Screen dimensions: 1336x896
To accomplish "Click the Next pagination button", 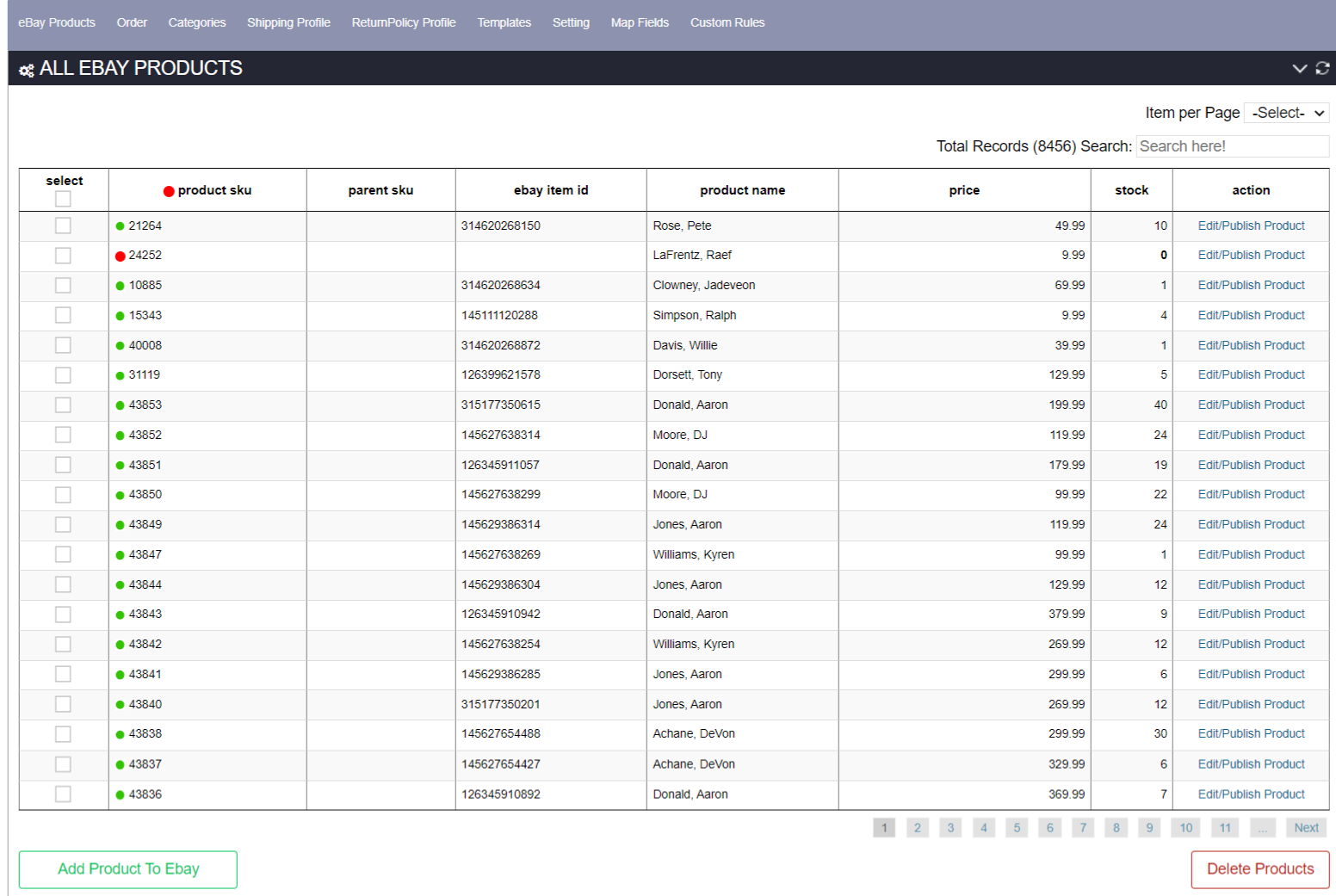I will click(x=1306, y=828).
